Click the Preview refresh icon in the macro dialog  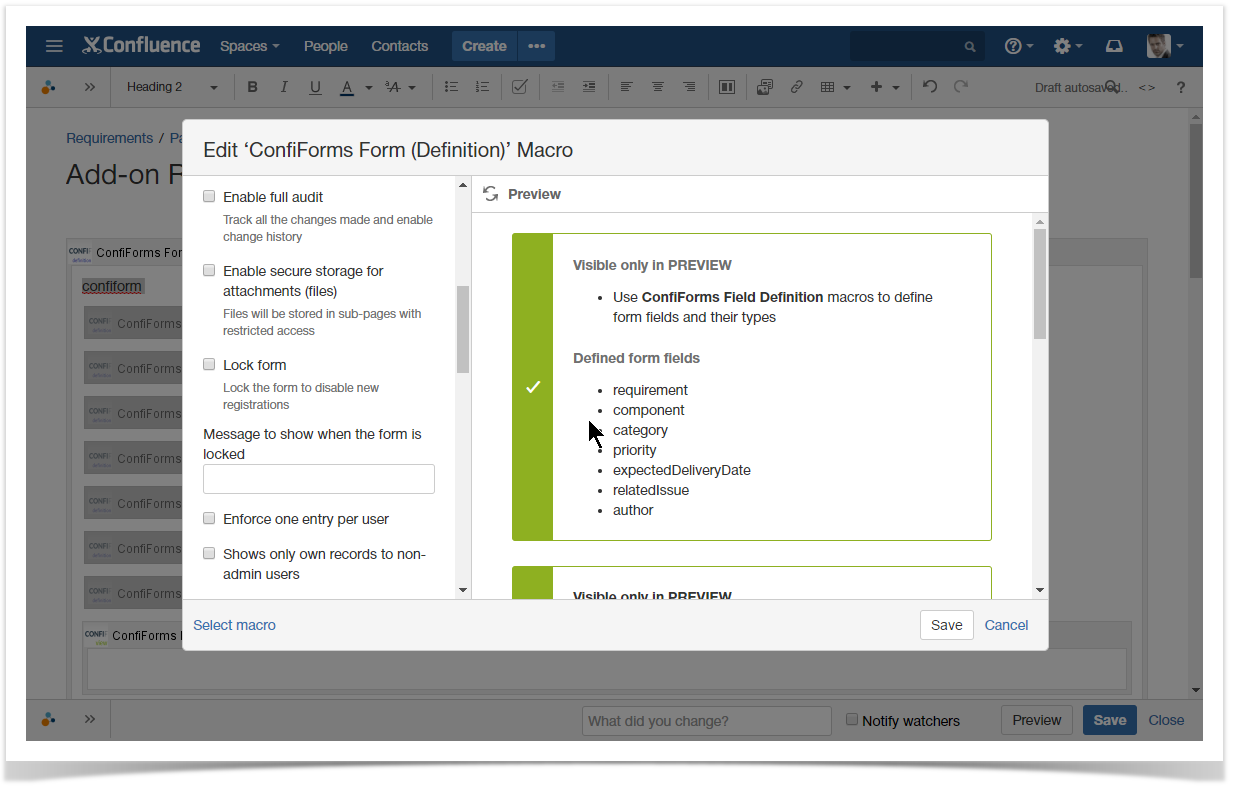pyautogui.click(x=489, y=193)
